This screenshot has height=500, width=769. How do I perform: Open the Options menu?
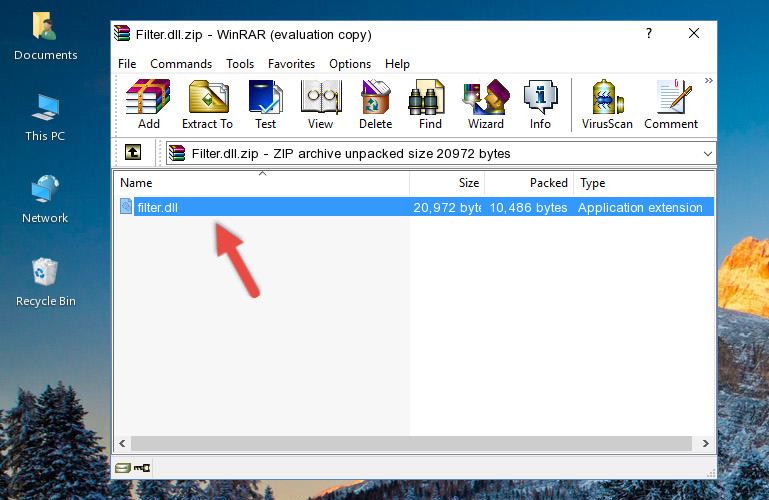350,64
